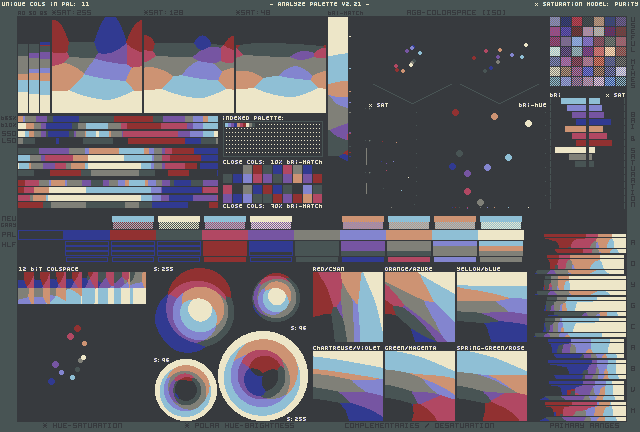Open the 12 bit colspace strip chart
Image resolution: width=640 pixels, height=432 pixels.
[82, 288]
